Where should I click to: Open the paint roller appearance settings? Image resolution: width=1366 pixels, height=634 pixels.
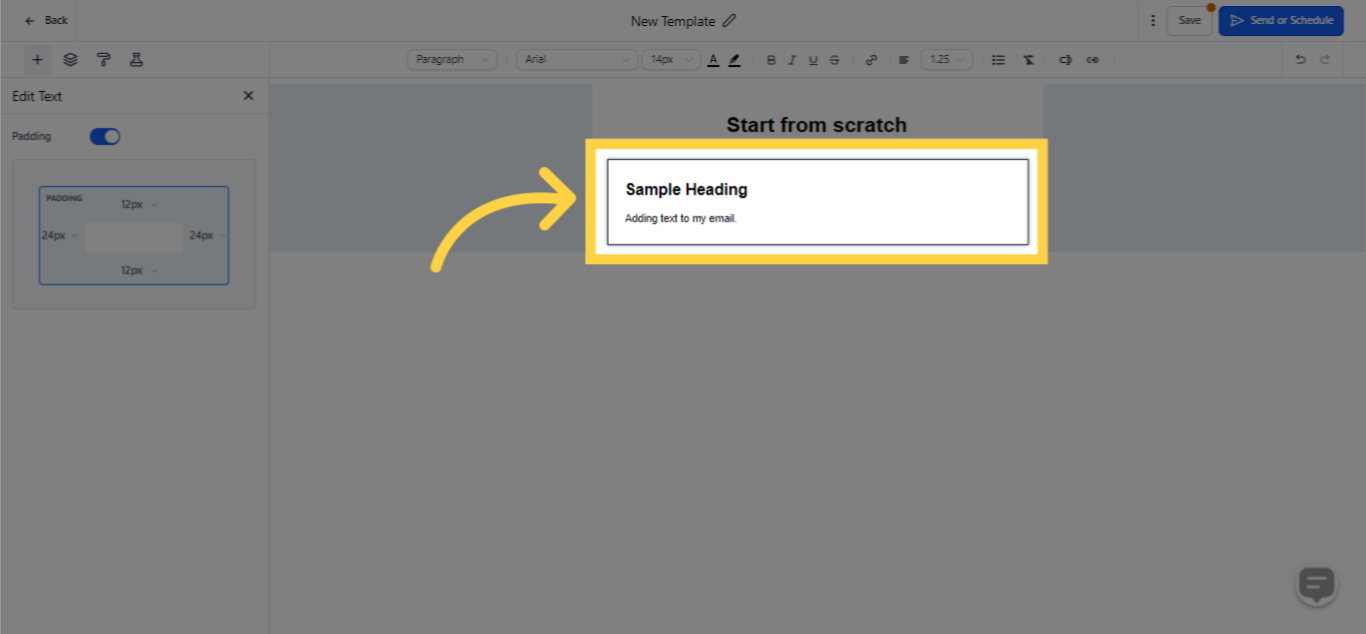tap(103, 60)
